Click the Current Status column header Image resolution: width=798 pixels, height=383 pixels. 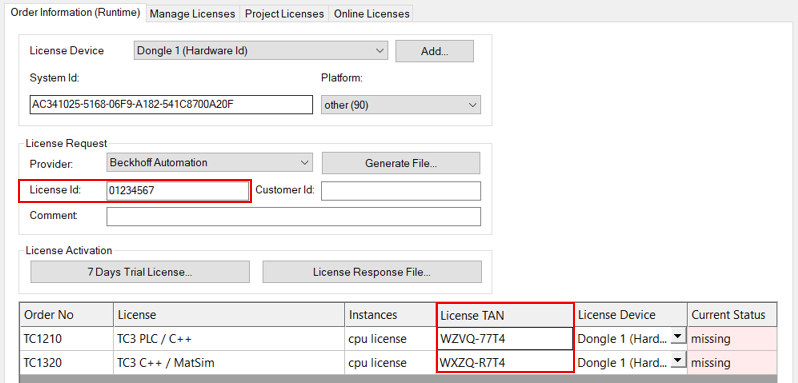pos(732,315)
